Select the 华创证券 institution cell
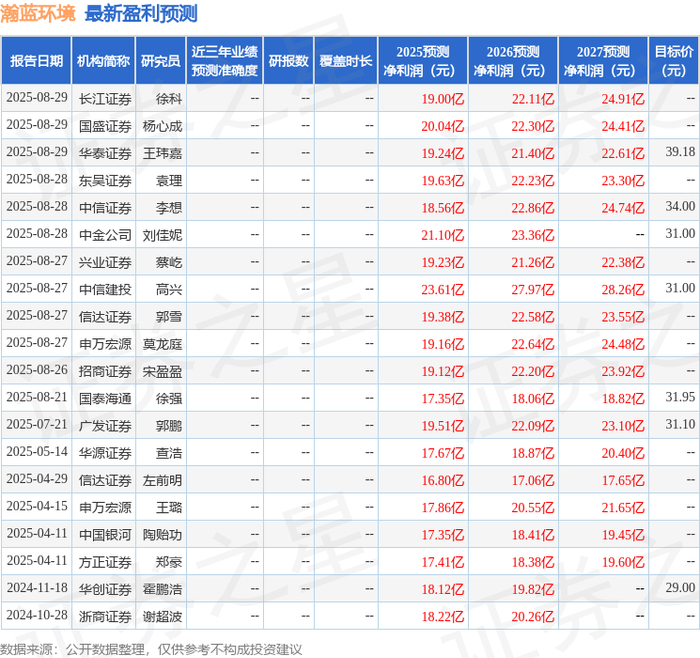The width and height of the screenshot is (700, 658). point(105,589)
